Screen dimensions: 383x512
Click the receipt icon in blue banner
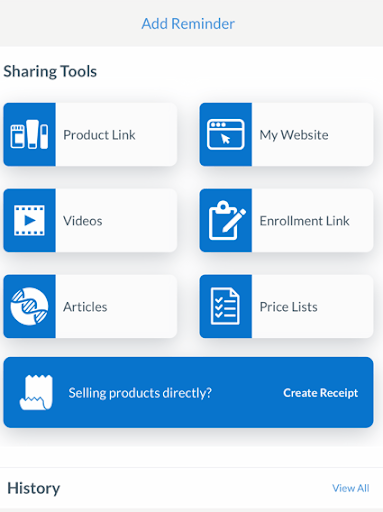36,392
